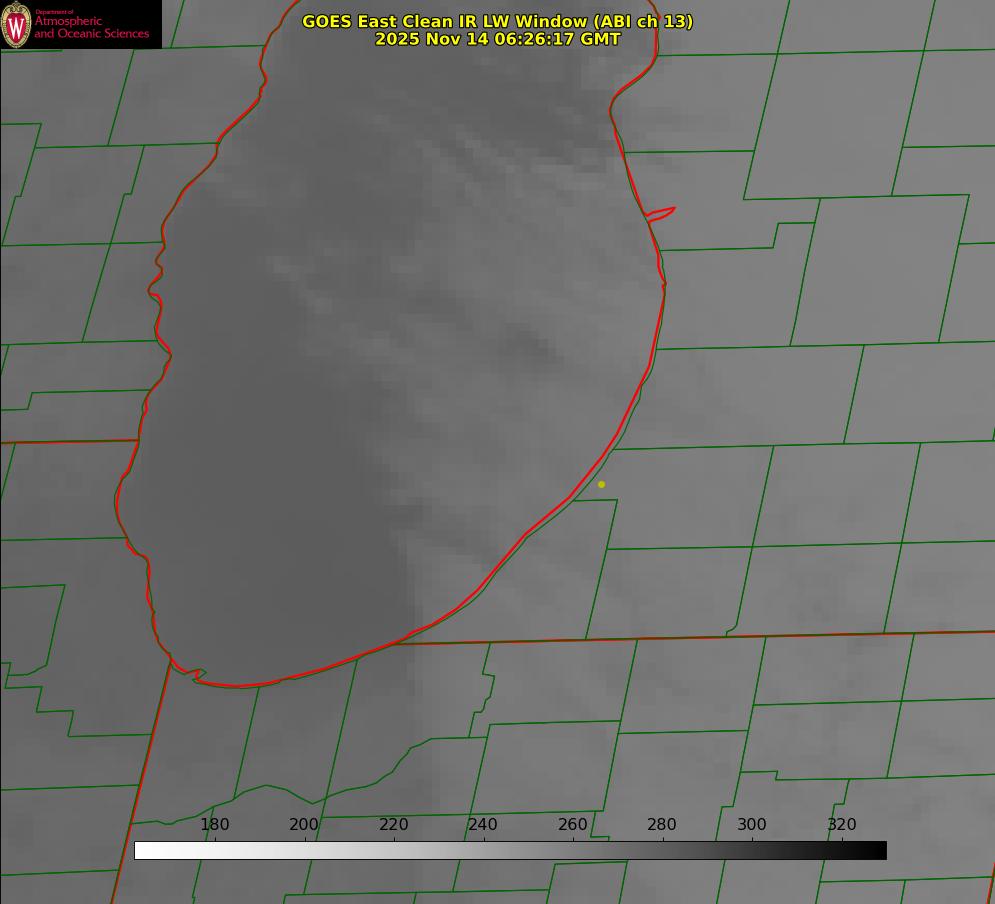Image resolution: width=995 pixels, height=904 pixels.
Task: Click the 180 colorbar label
Action: [215, 825]
